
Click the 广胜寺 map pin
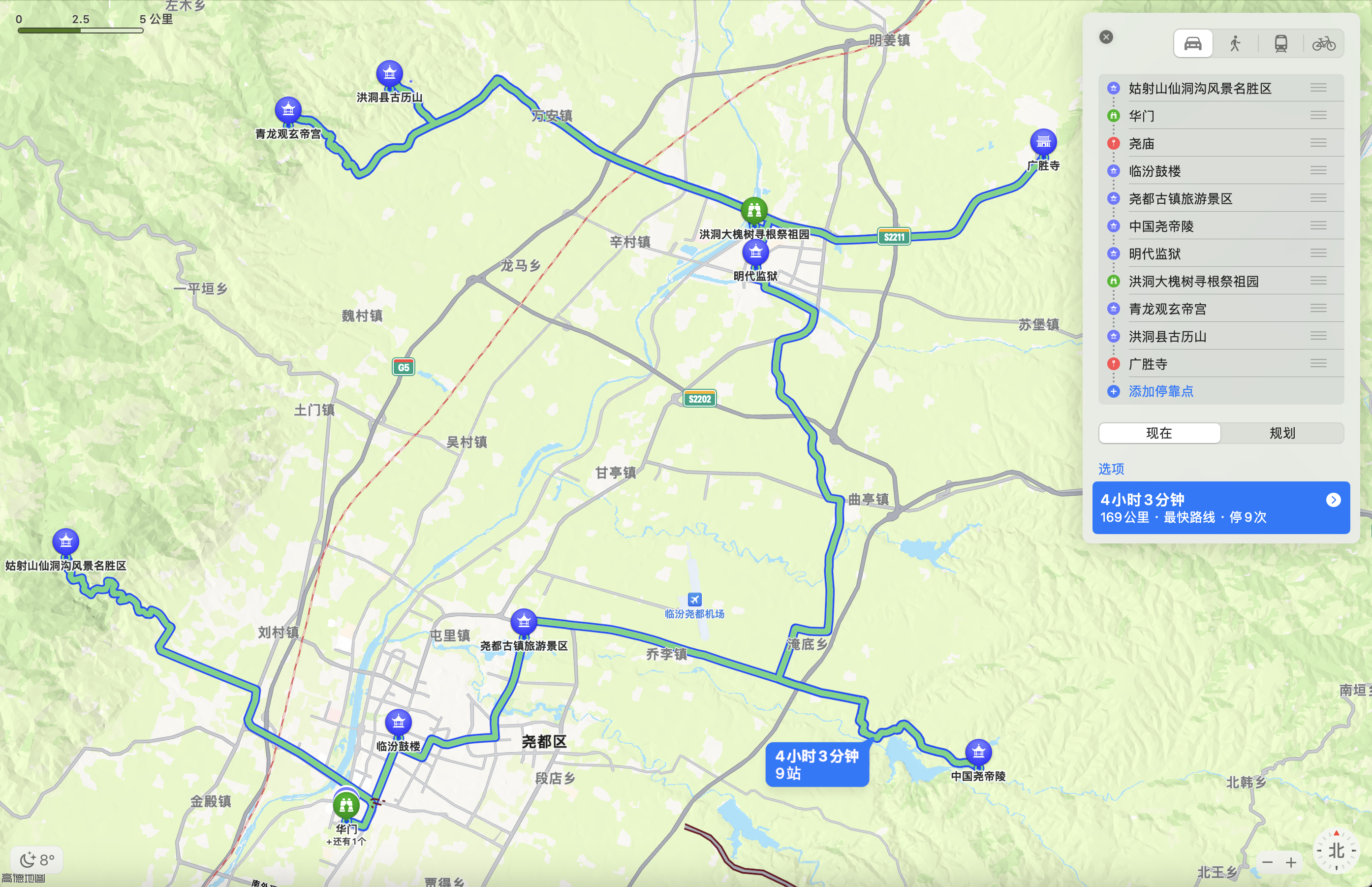tap(1043, 142)
